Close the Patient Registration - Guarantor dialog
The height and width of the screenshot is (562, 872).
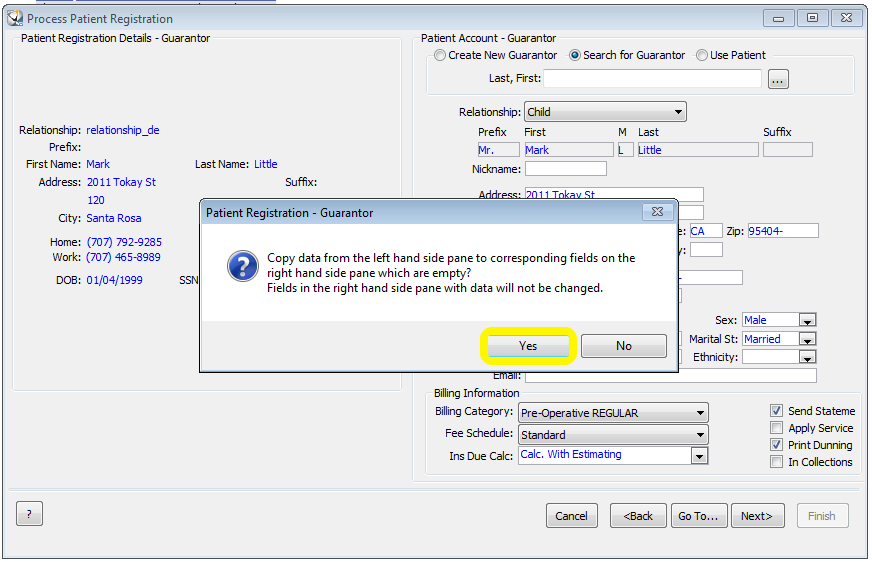pyautogui.click(x=657, y=212)
